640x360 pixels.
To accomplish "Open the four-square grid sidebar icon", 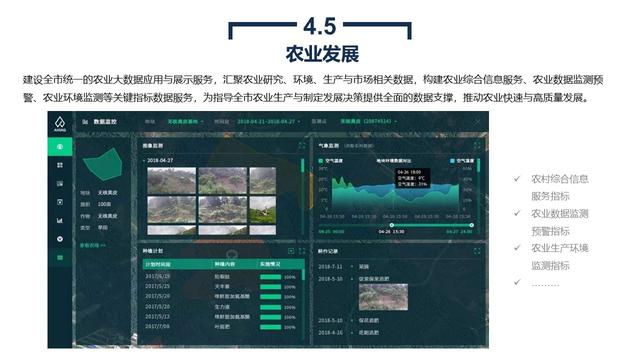I will [x=60, y=165].
